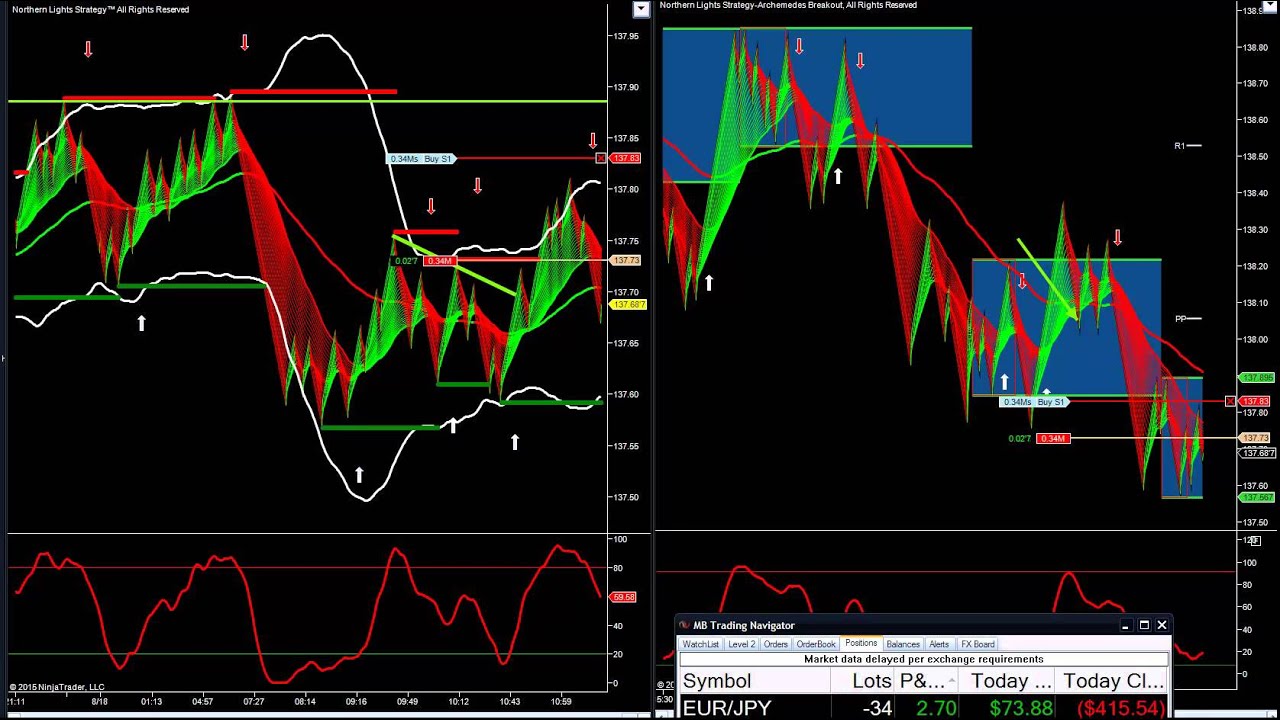The height and width of the screenshot is (720, 1280).
Task: Select the EUR/JPY position row symbol
Action: click(727, 708)
